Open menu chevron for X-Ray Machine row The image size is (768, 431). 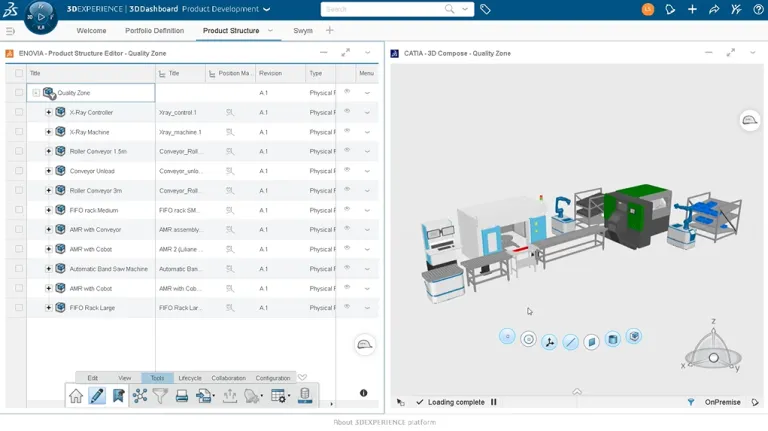367,132
